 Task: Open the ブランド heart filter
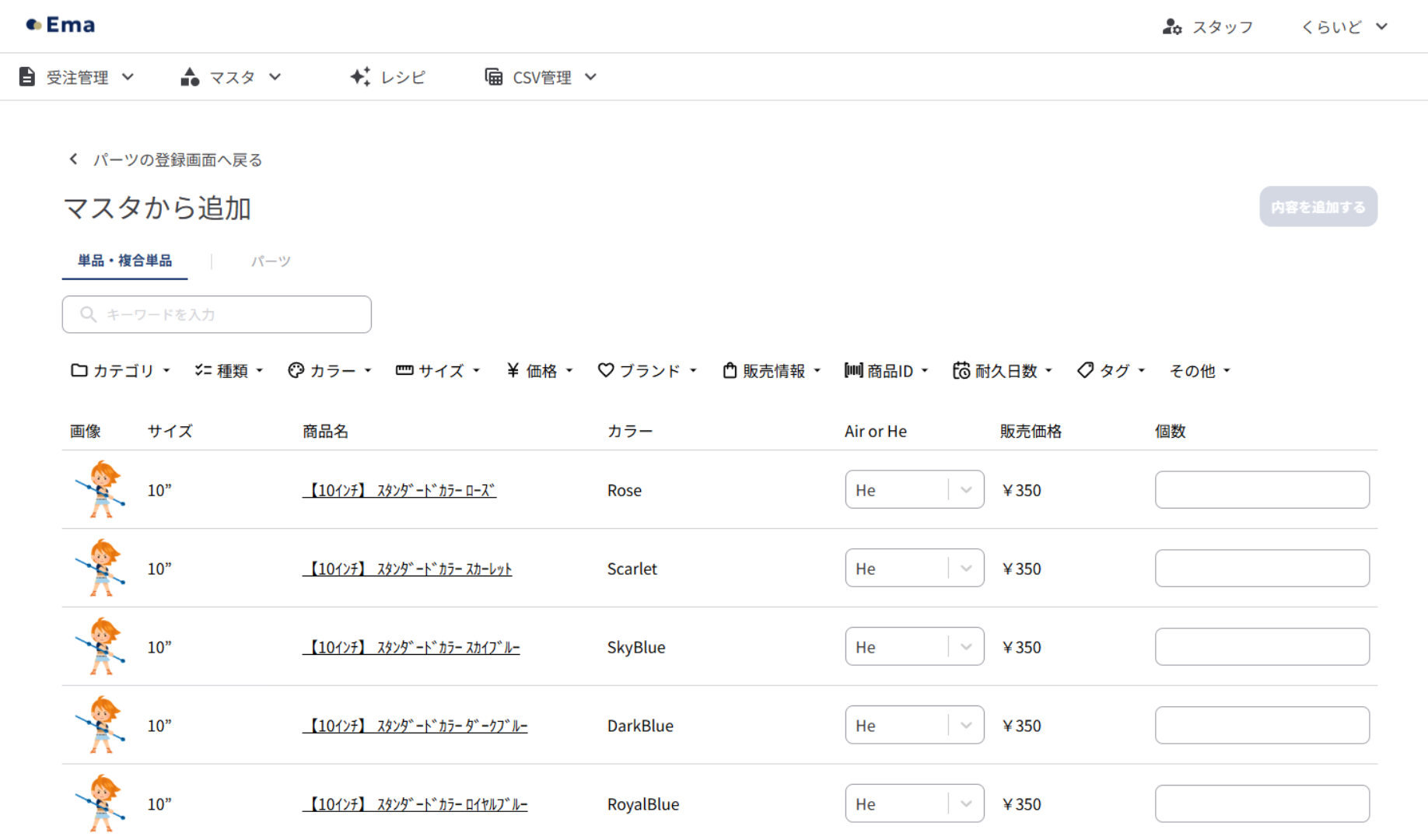pyautogui.click(x=647, y=371)
